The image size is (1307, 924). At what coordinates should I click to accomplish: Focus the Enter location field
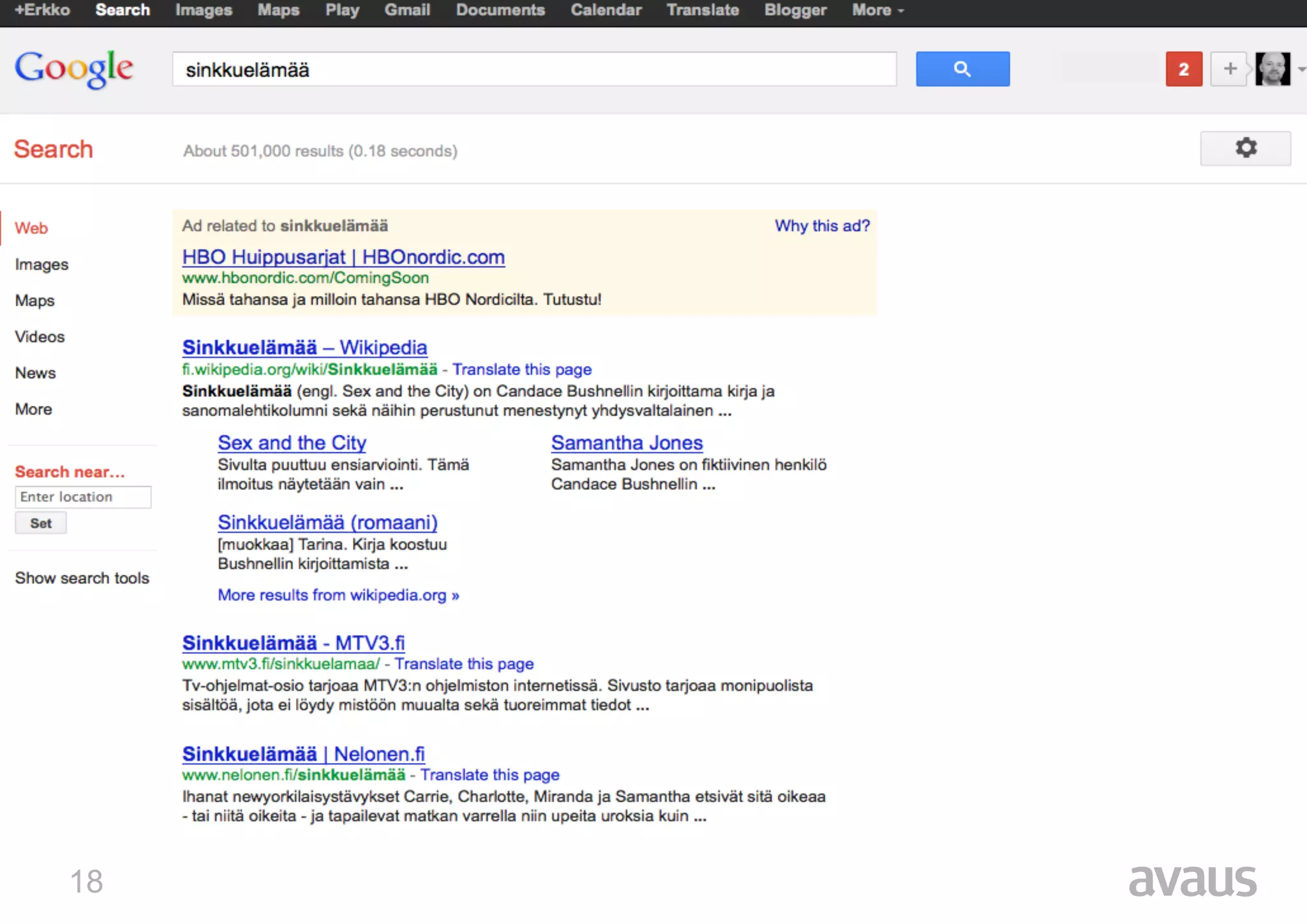(83, 497)
